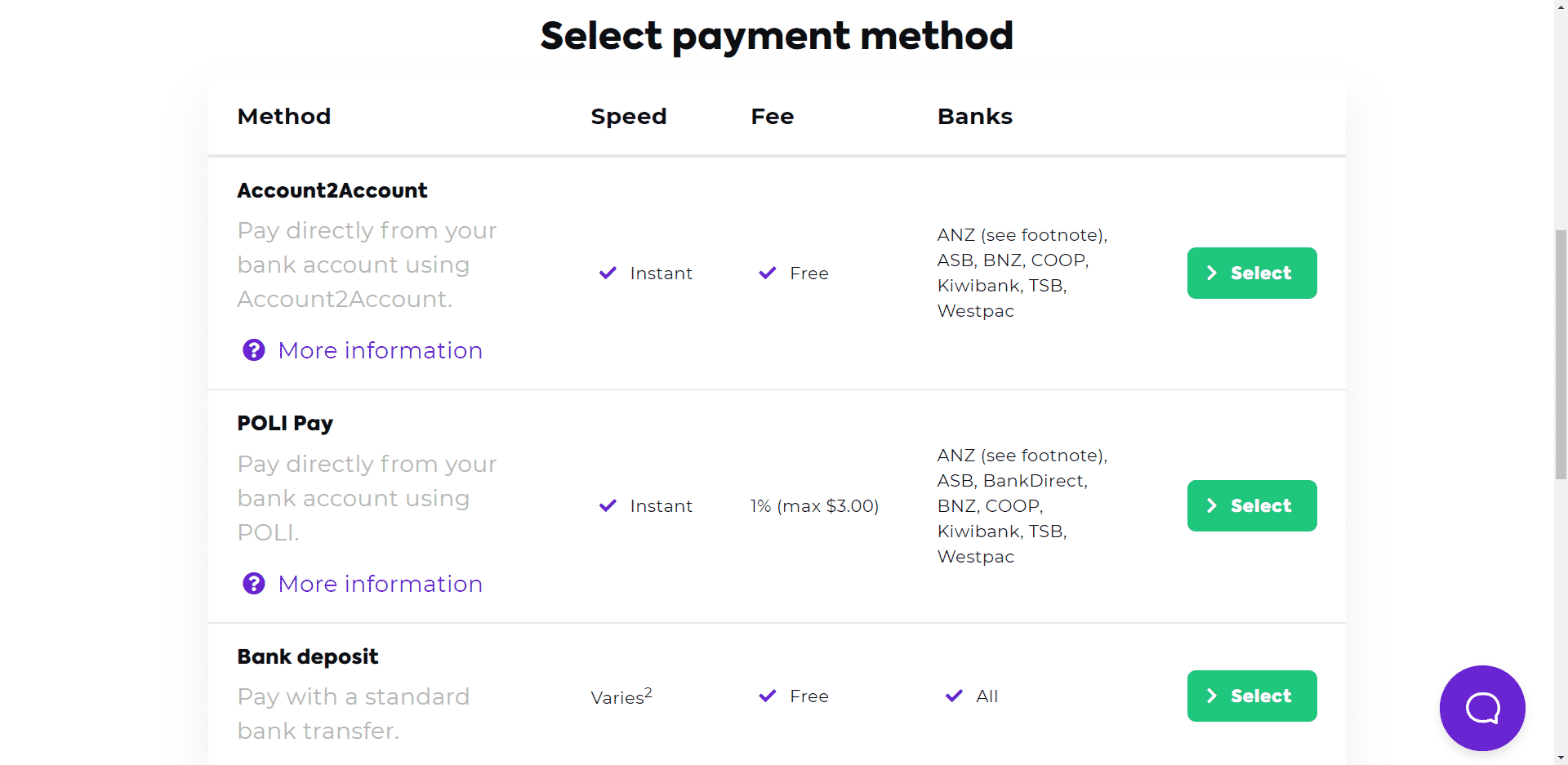This screenshot has height=765, width=1568.
Task: Click the All banks checkmark for Bank deposit
Action: (x=953, y=696)
